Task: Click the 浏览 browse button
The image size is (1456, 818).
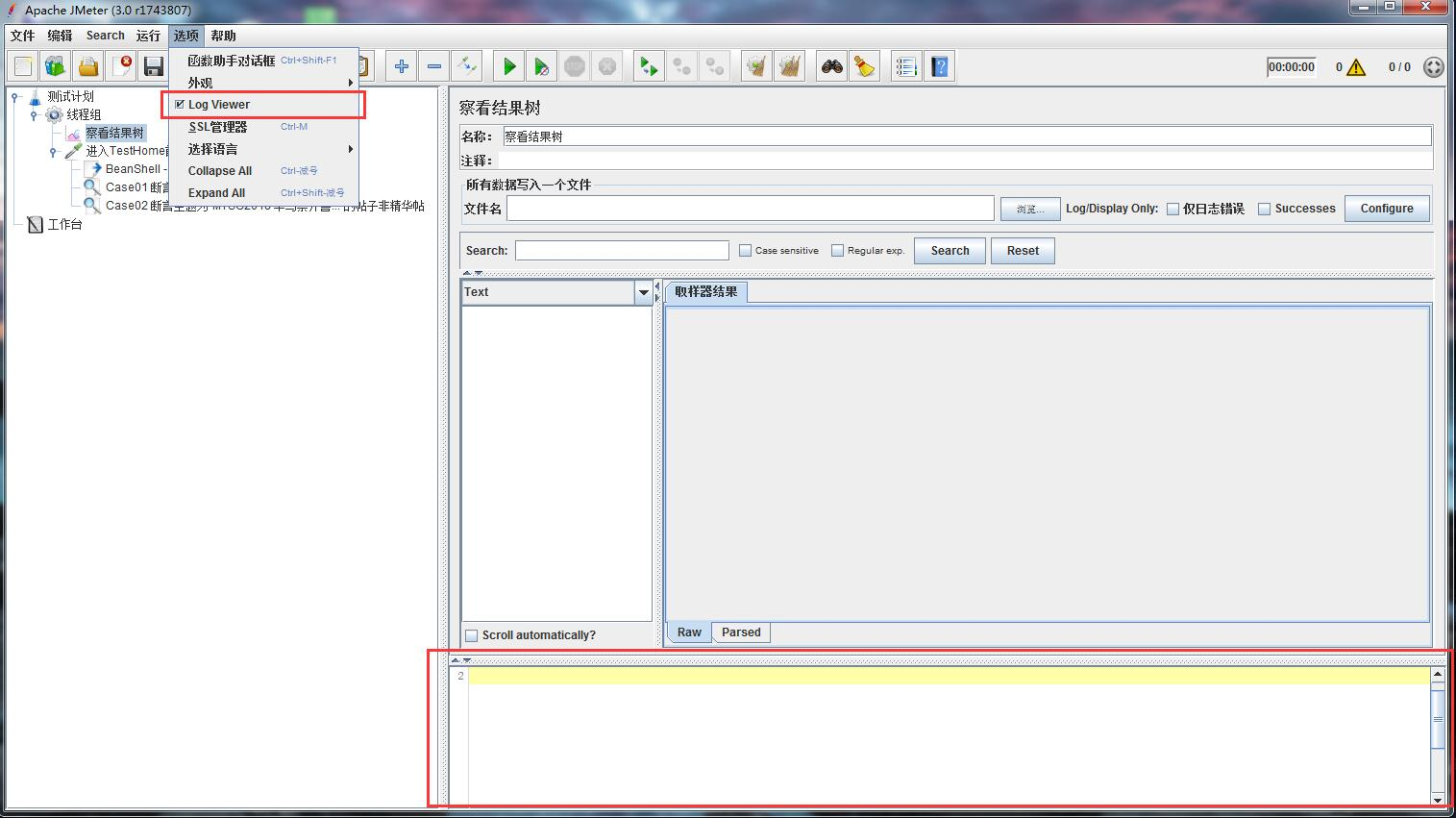Action: 1030,209
